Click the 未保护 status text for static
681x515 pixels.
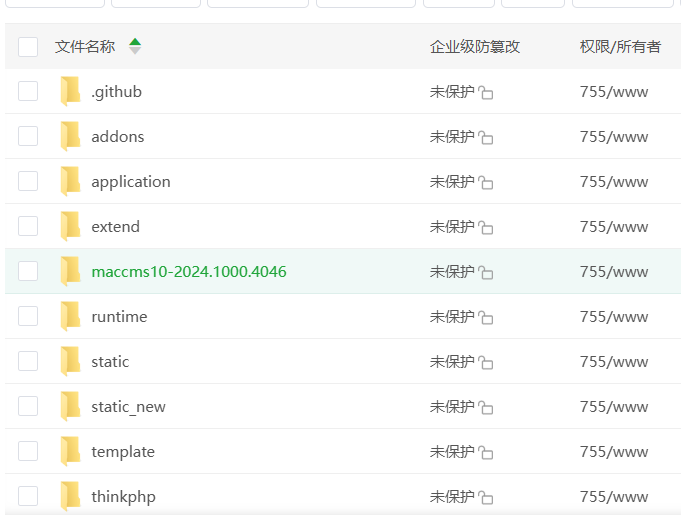(452, 361)
